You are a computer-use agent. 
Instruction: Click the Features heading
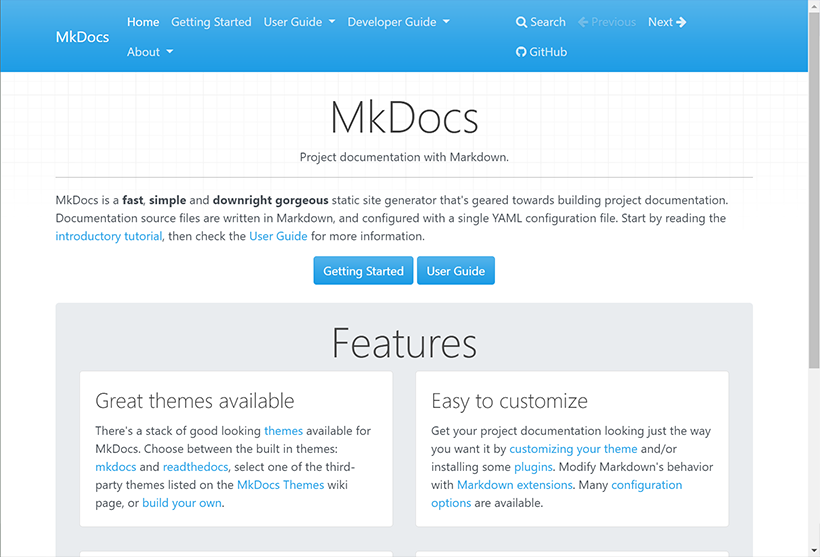click(x=404, y=343)
